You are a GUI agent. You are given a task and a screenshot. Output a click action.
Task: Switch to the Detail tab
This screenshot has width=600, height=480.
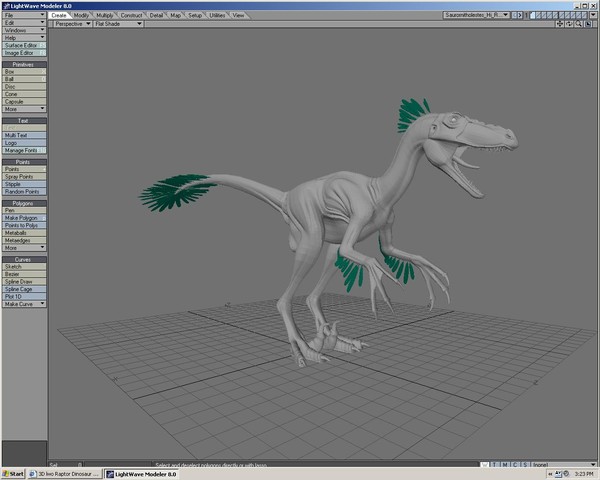tap(156, 15)
